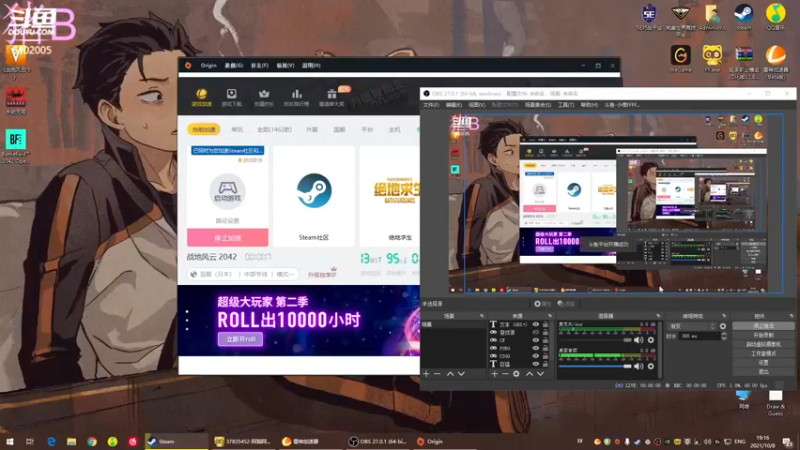The width and height of the screenshot is (800, 450).
Task: Toggle visibility of the bottom text source
Action: pos(536,364)
